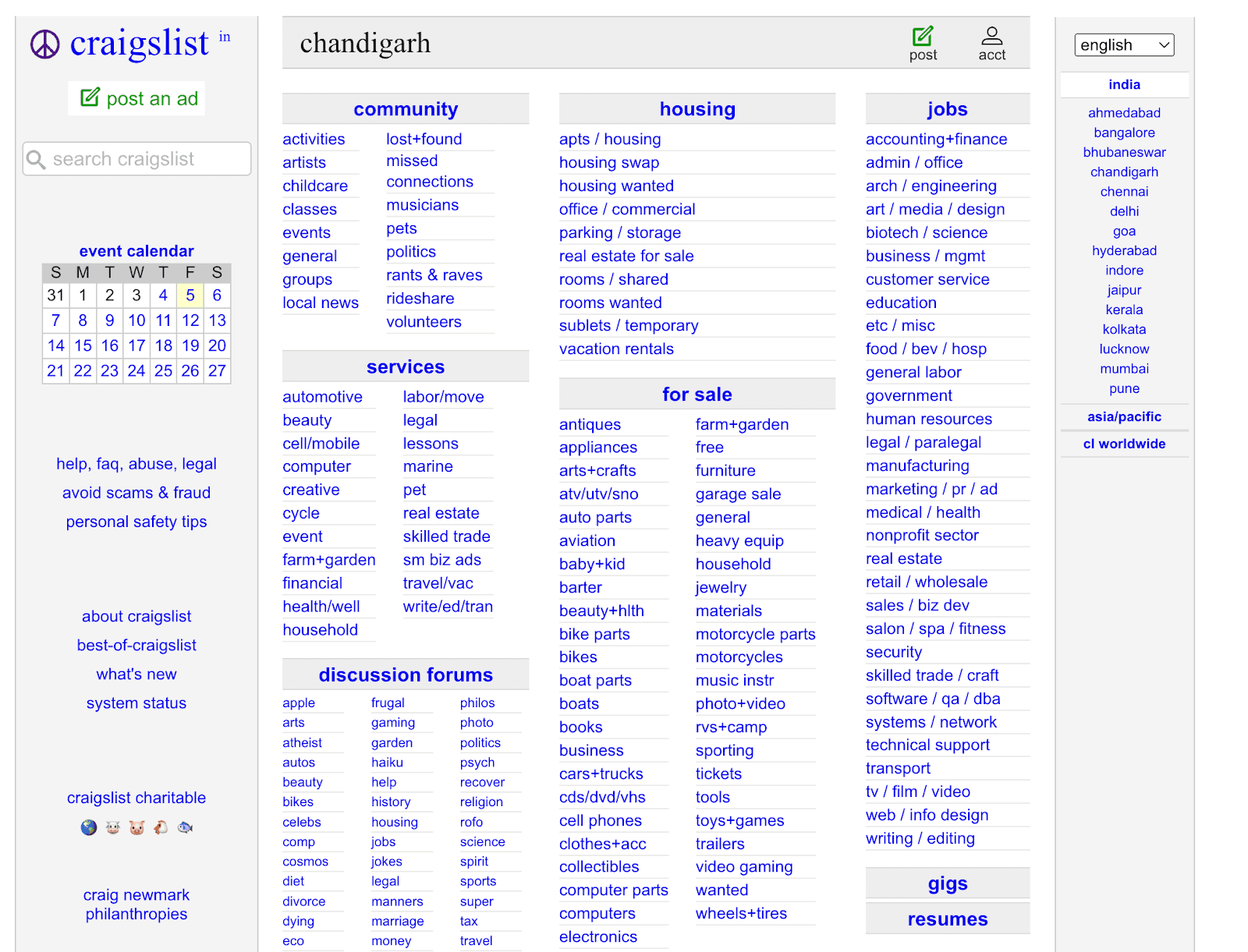
Task: Click the chicken icon under craigslist charitable
Action: pos(161,827)
